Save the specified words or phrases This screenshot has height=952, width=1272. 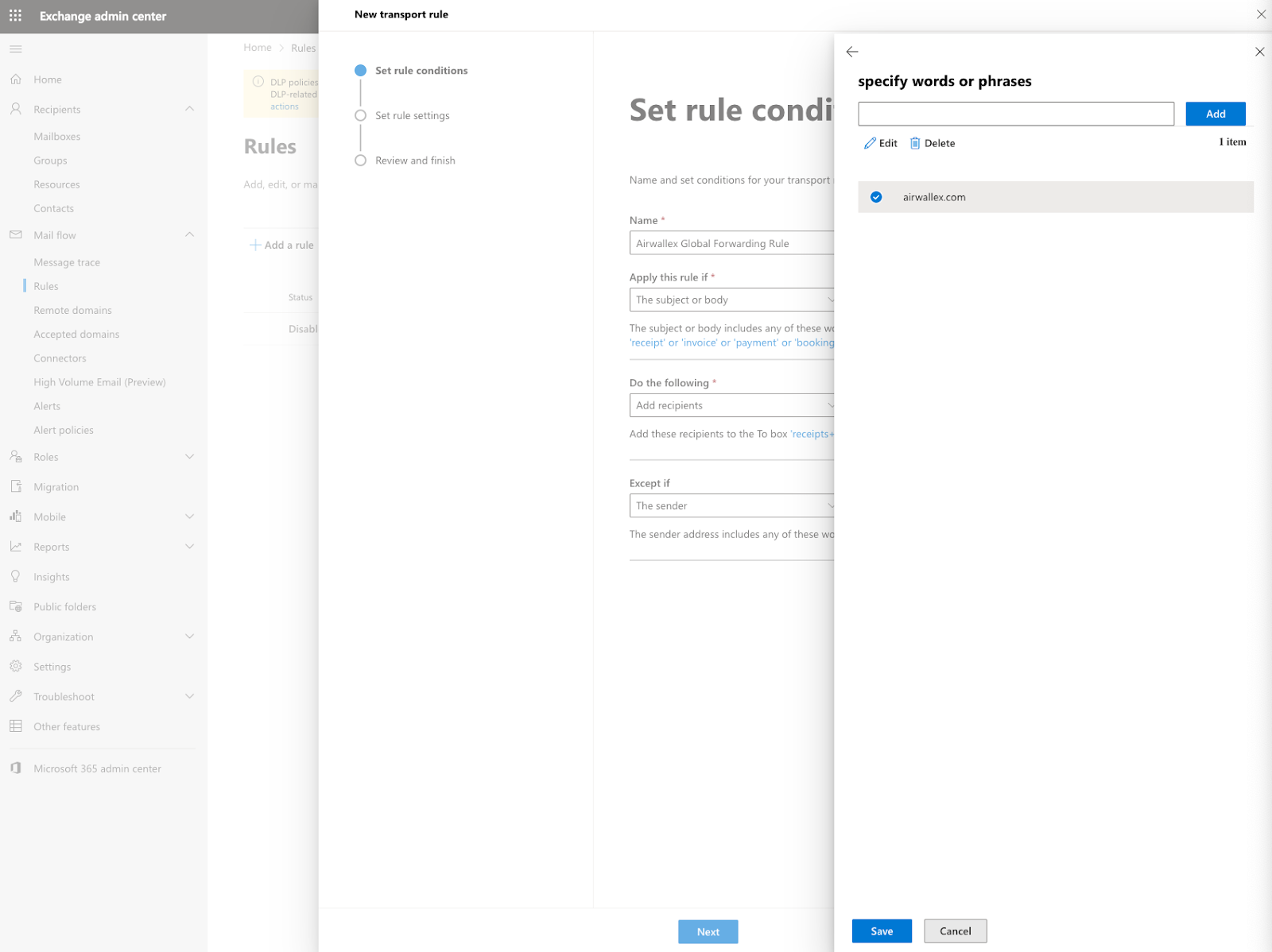(881, 931)
